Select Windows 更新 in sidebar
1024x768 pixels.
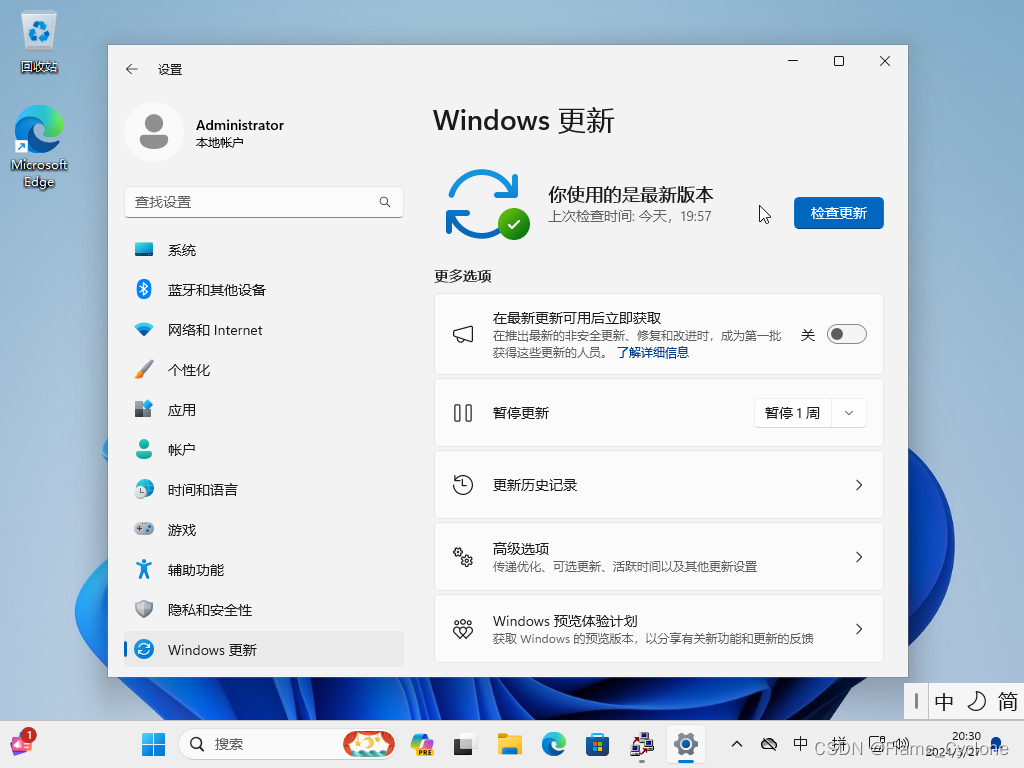click(264, 650)
